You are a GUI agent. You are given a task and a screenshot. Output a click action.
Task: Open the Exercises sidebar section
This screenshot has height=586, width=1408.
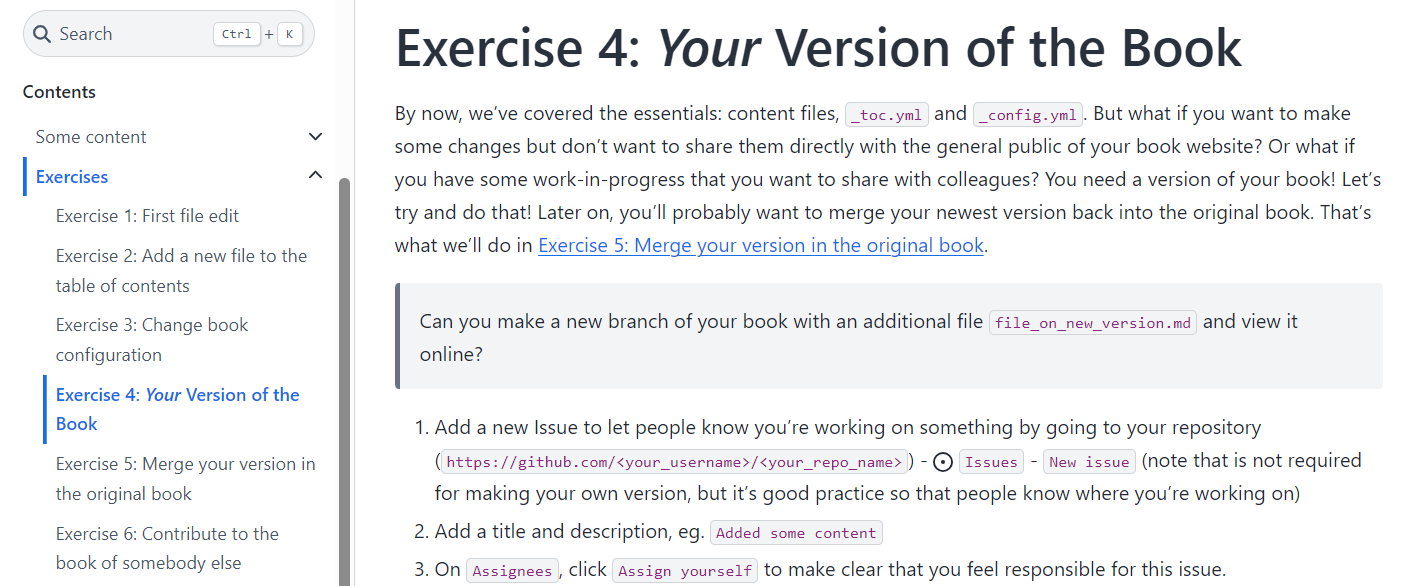72,177
